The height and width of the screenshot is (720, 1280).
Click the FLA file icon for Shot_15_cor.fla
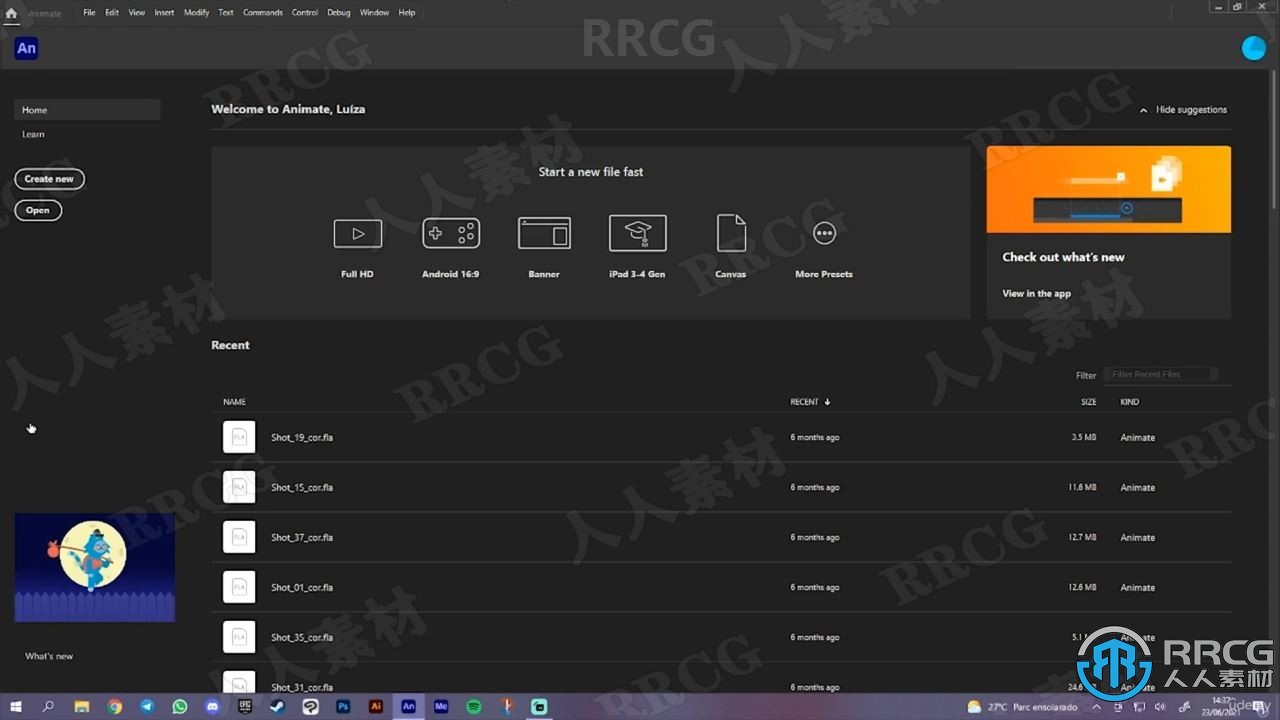[239, 487]
